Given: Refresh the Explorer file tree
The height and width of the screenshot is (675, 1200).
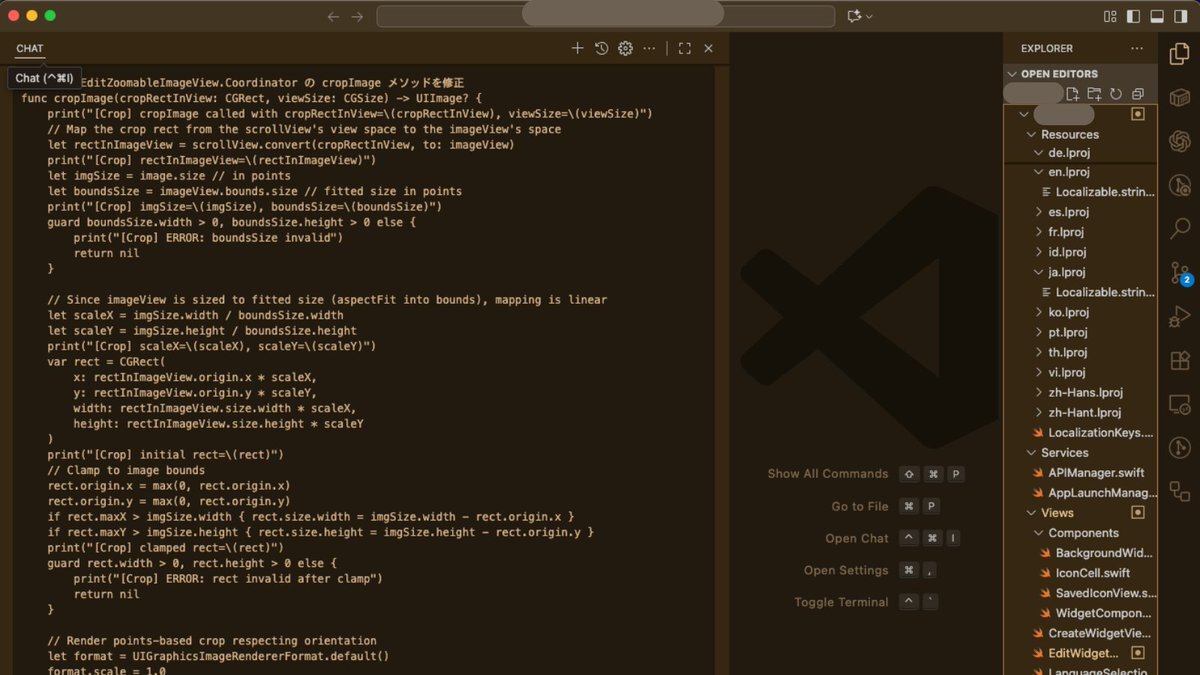Looking at the screenshot, I should tap(1116, 94).
